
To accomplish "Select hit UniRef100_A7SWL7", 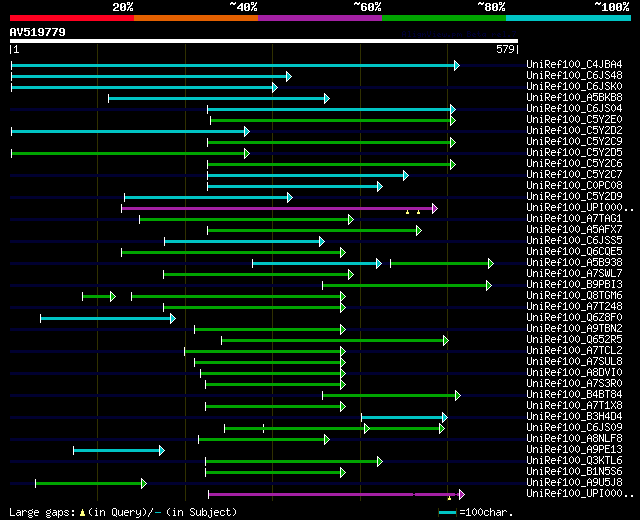I will click(574, 274).
